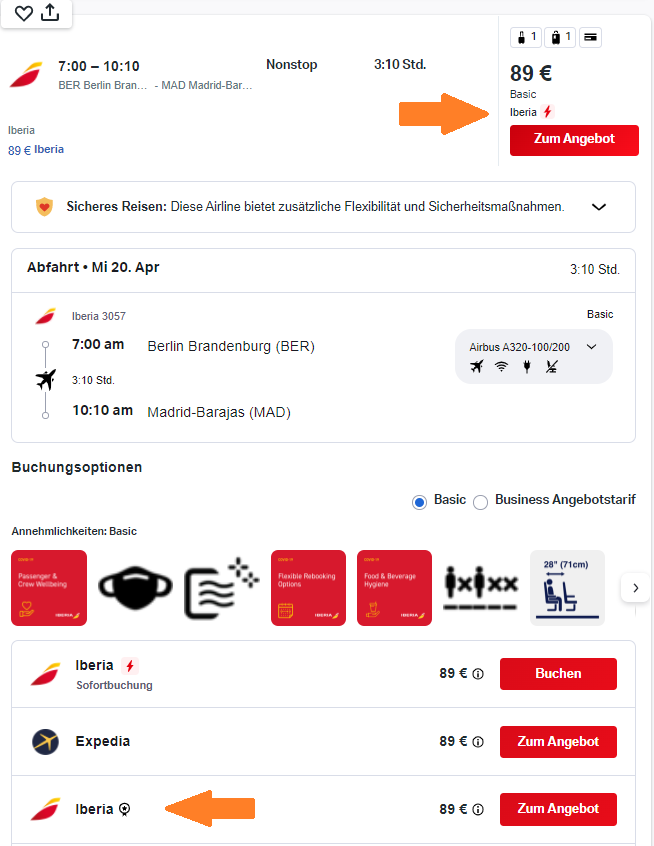Image resolution: width=654 pixels, height=846 pixels.
Task: Click the Wi-Fi amenity icon
Action: pos(502,367)
